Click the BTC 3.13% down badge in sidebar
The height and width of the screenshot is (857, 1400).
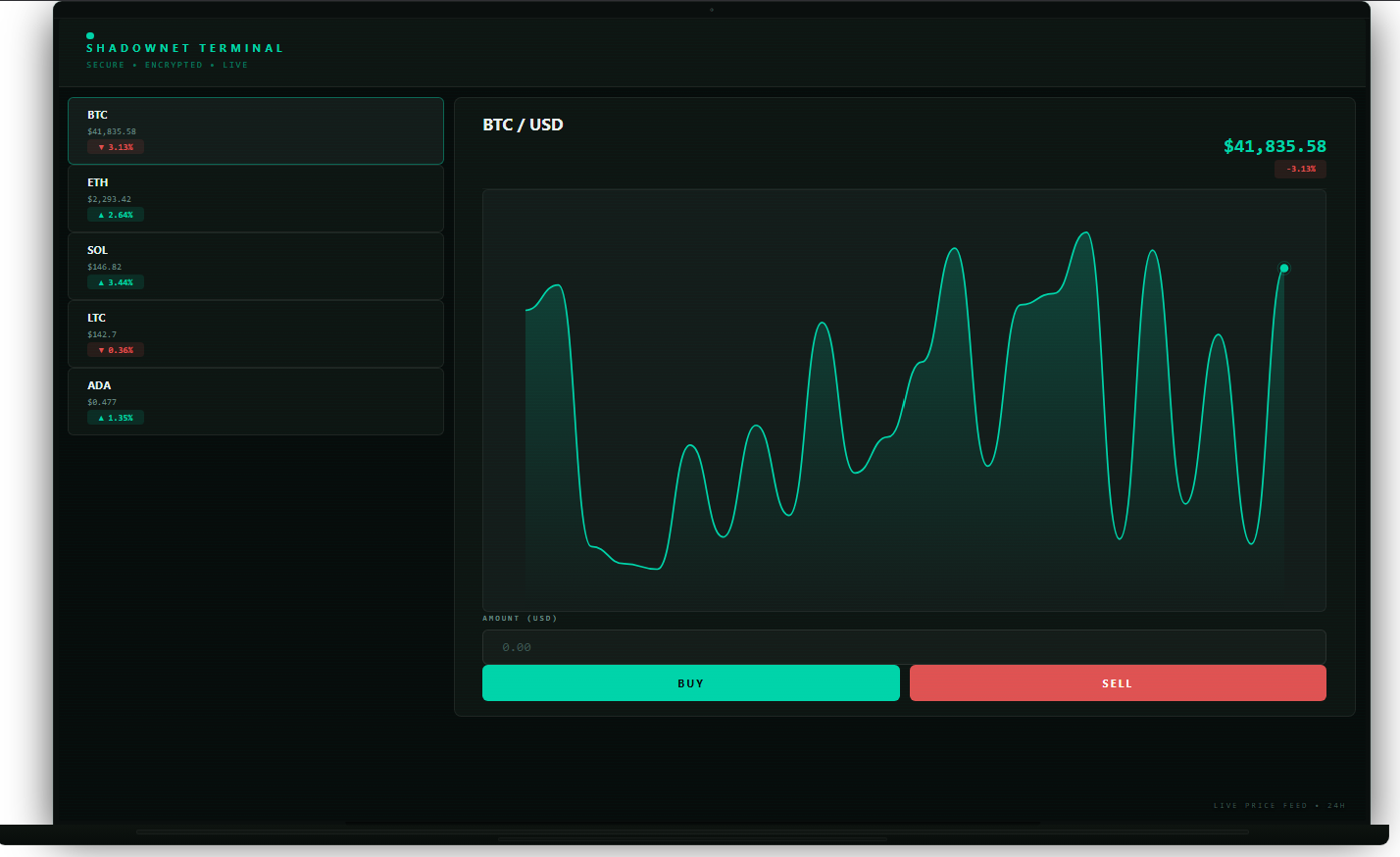(116, 147)
